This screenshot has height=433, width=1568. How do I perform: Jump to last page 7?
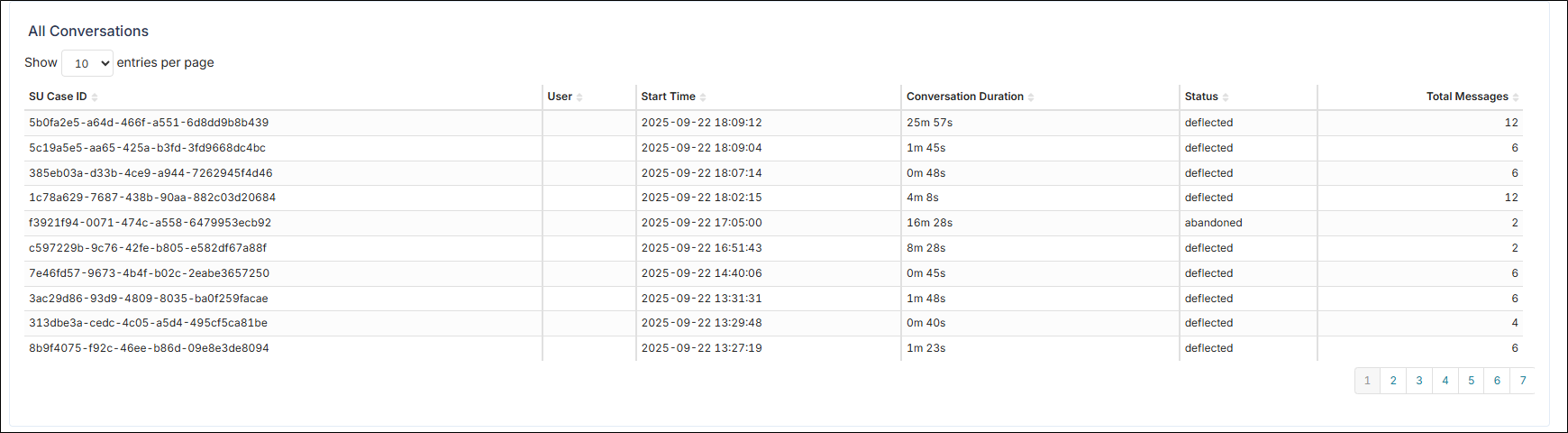click(x=1523, y=381)
